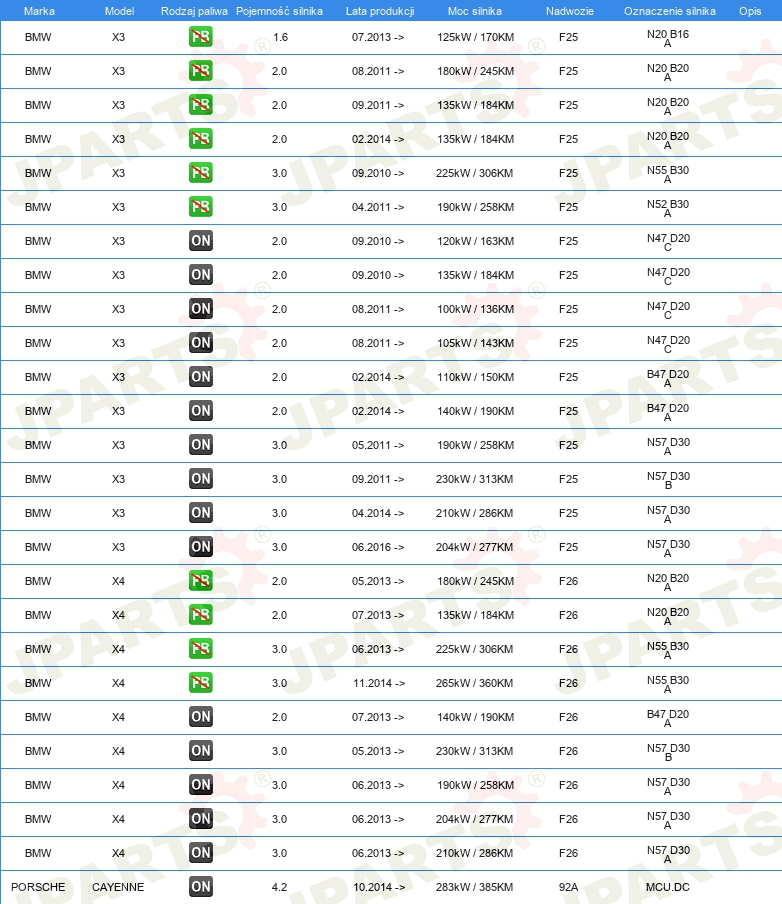
Task: Click PB fuel icon in X4 265kW / 360KM row
Action: [x=201, y=683]
